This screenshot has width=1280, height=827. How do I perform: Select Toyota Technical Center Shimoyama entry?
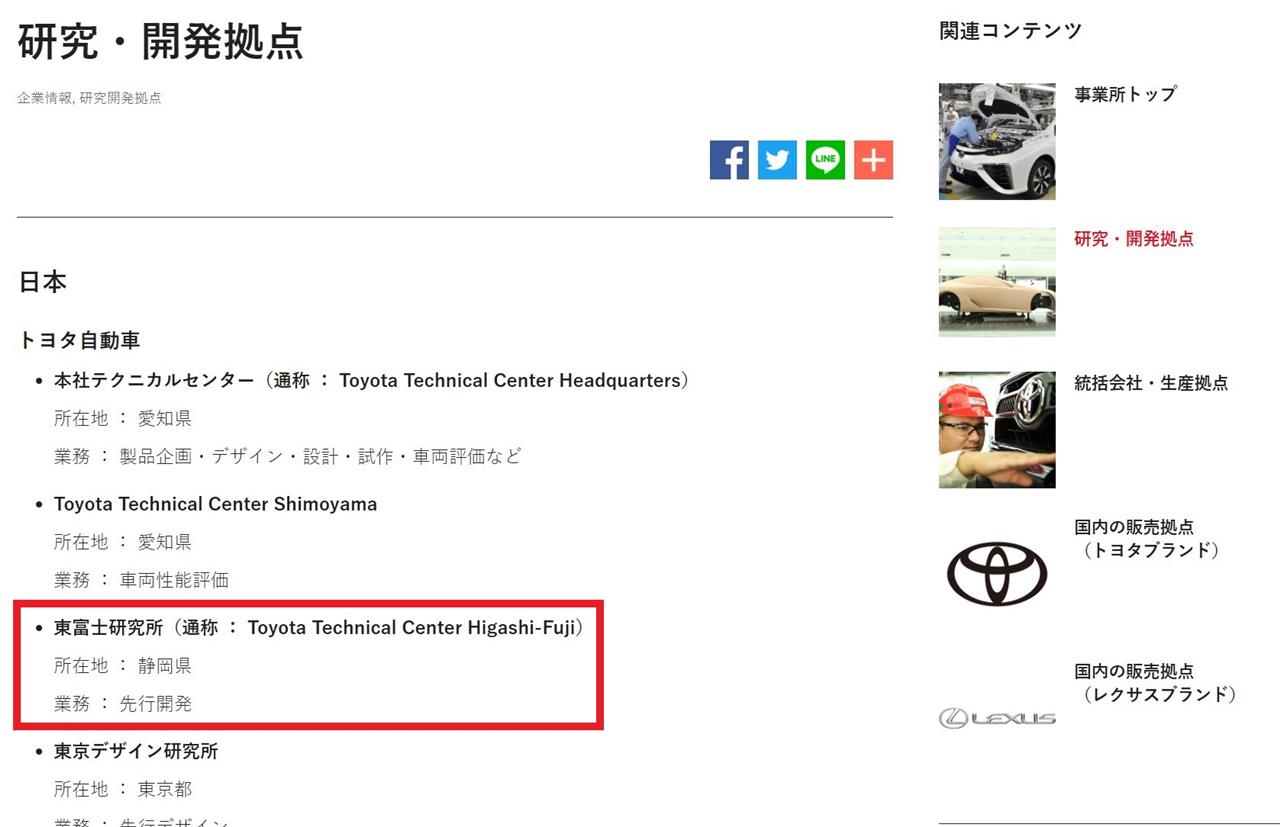[x=215, y=504]
